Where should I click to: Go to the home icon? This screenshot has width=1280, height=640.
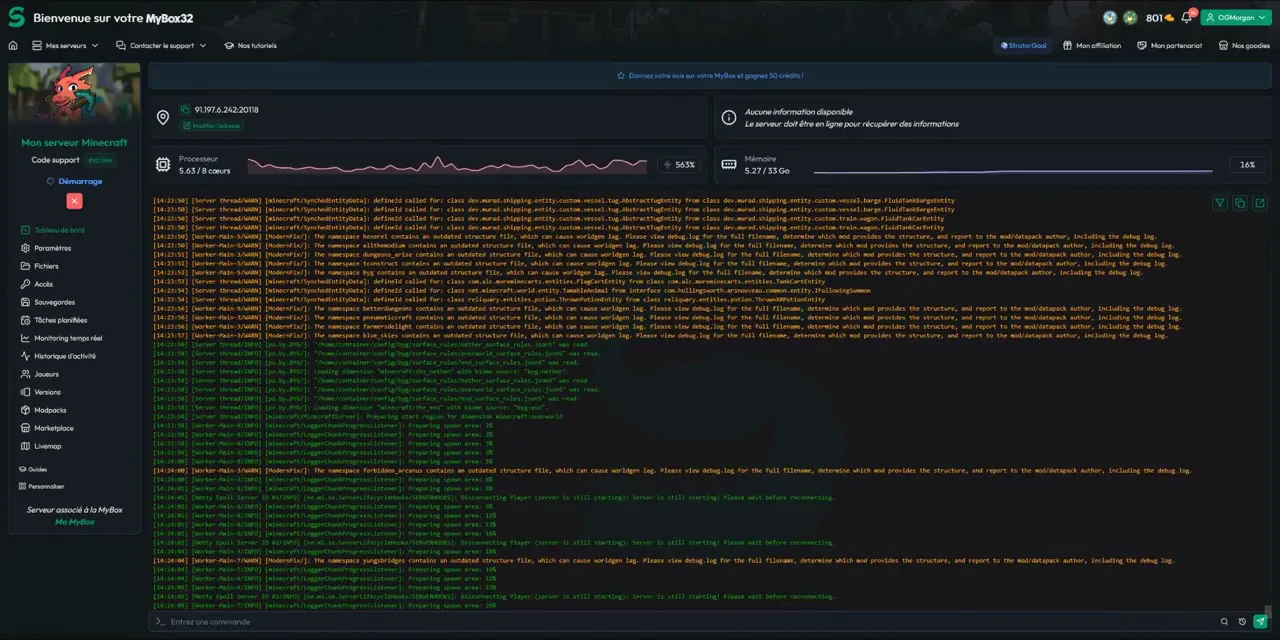click(x=13, y=46)
